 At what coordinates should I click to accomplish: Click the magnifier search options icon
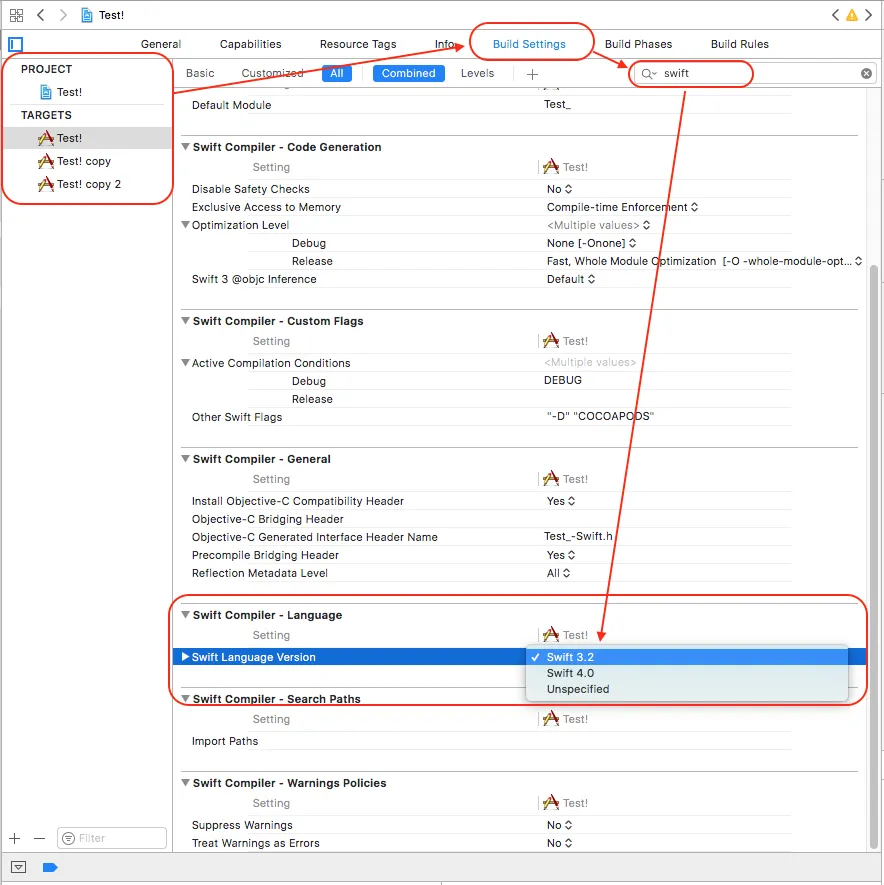click(649, 73)
